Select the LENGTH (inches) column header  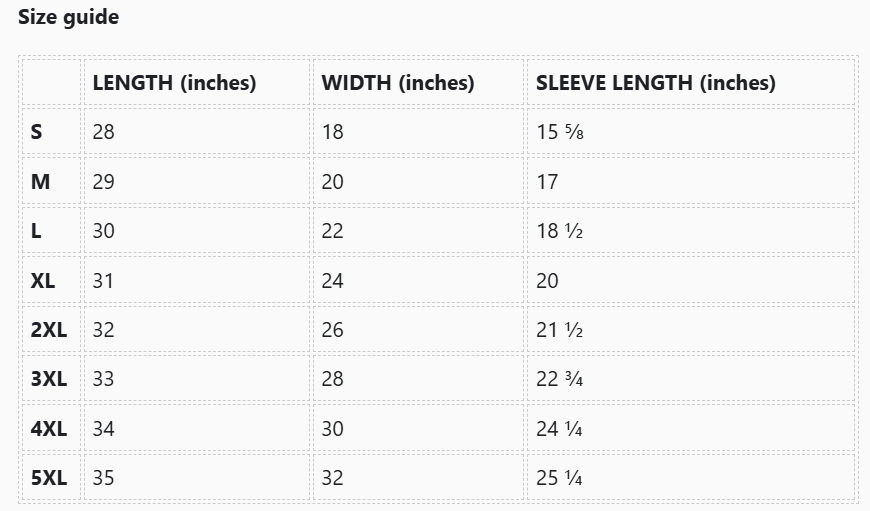[x=174, y=83]
